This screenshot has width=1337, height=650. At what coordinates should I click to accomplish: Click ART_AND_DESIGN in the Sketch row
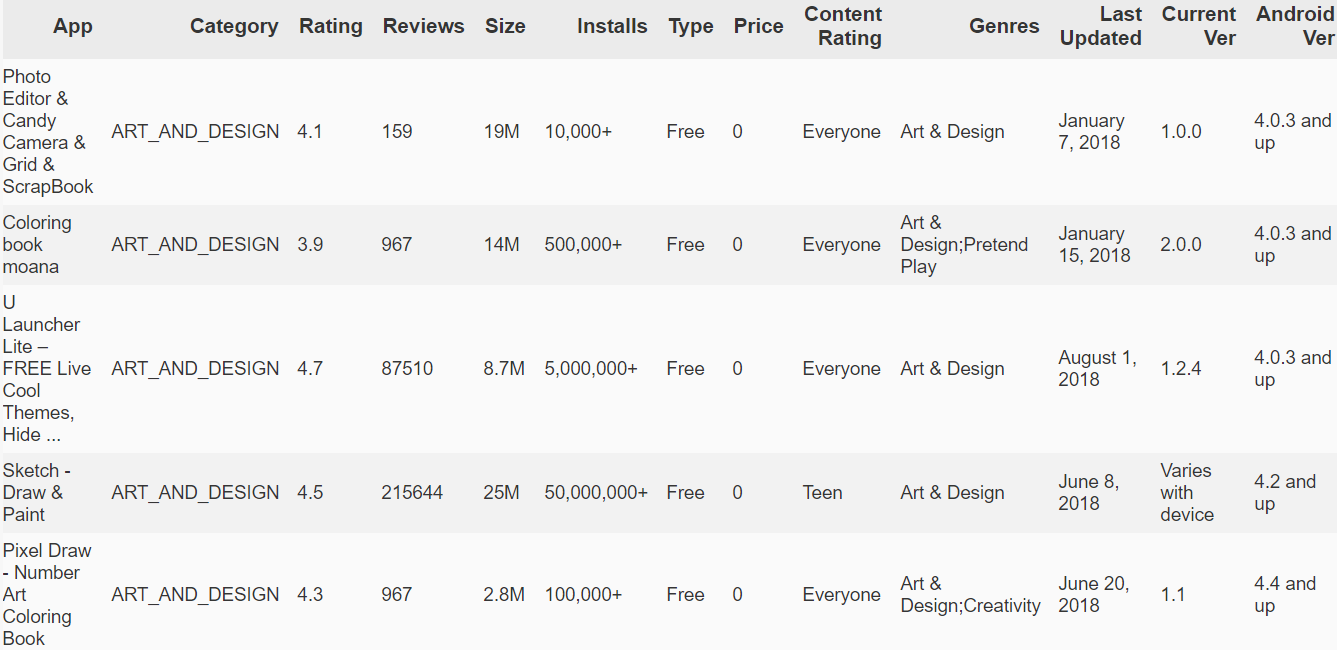(195, 493)
